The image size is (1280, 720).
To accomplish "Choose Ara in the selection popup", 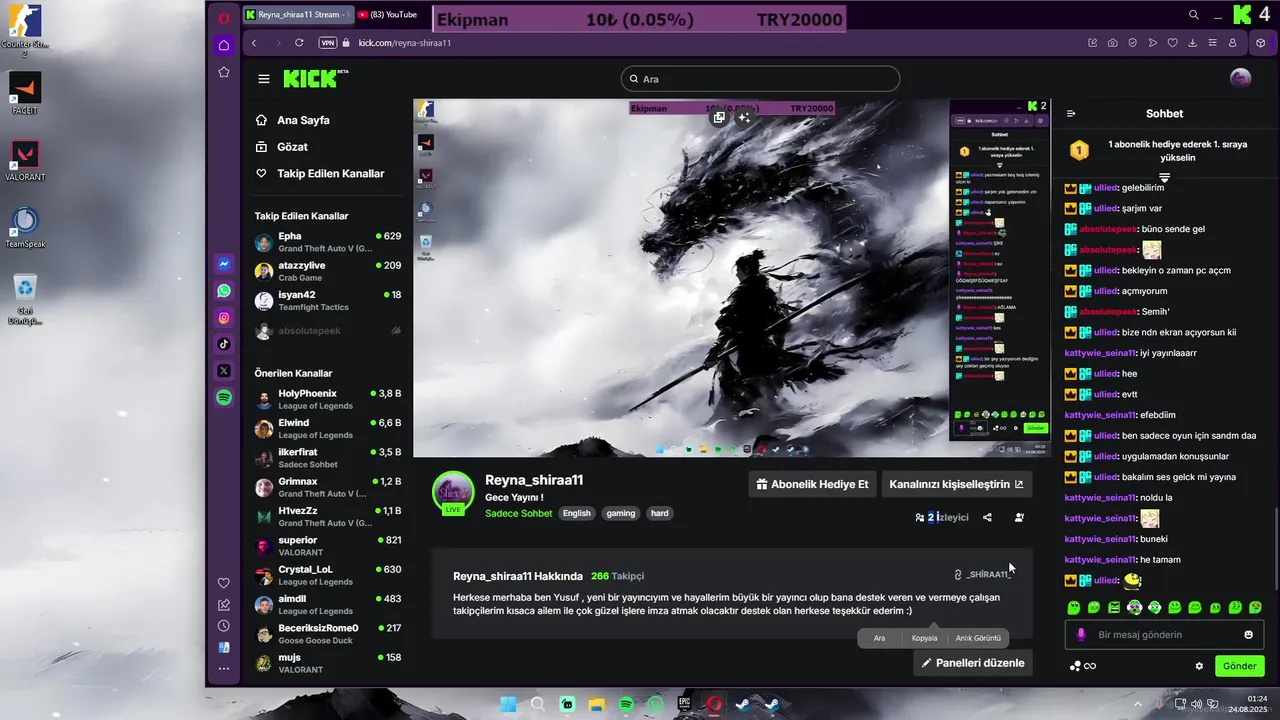I will click(879, 638).
